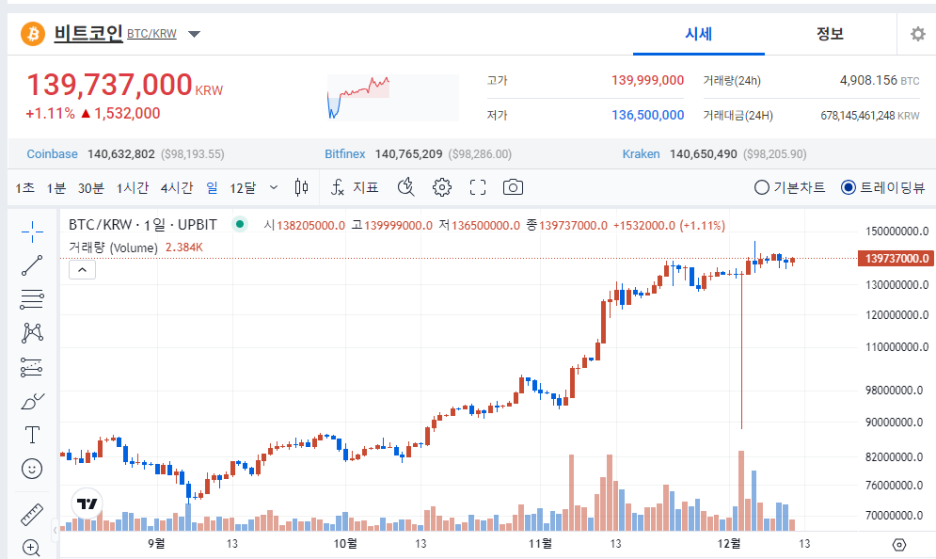Open the forecast and measurement tool
Image resolution: width=936 pixels, height=559 pixels.
(32, 367)
